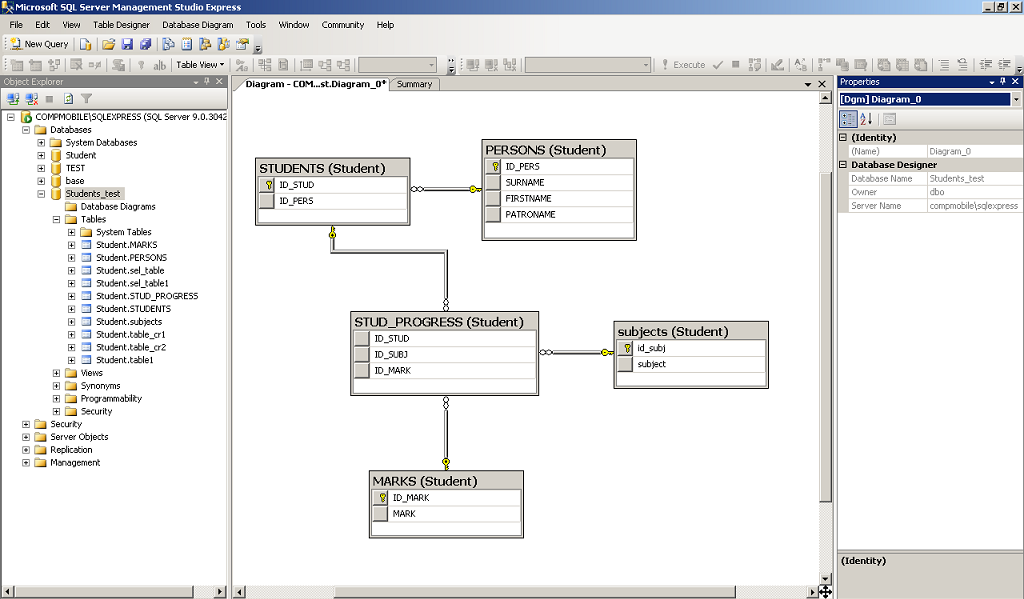This screenshot has height=599, width=1024.
Task: Click the Summary page toolbar icon
Action: (187, 44)
